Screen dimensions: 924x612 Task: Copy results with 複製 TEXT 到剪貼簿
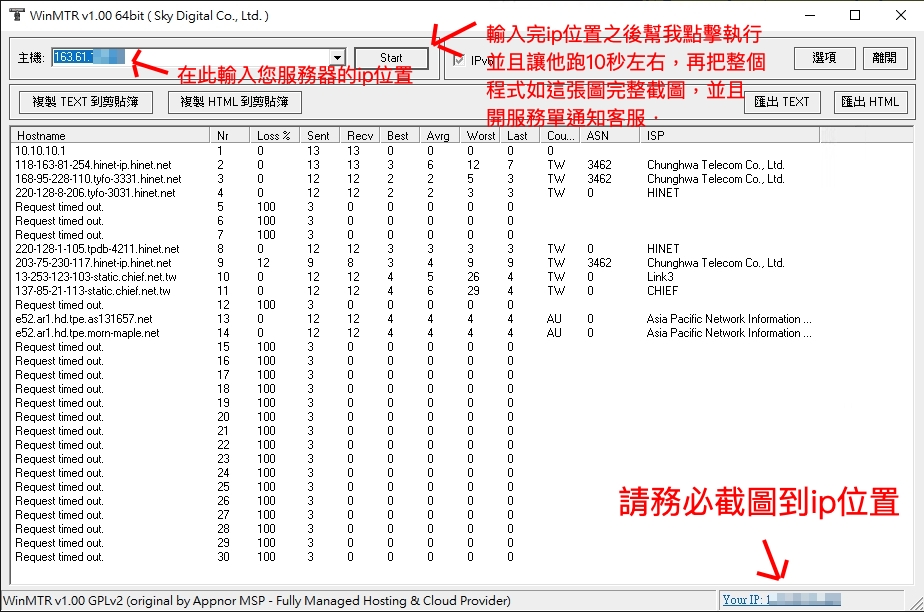pyautogui.click(x=85, y=101)
